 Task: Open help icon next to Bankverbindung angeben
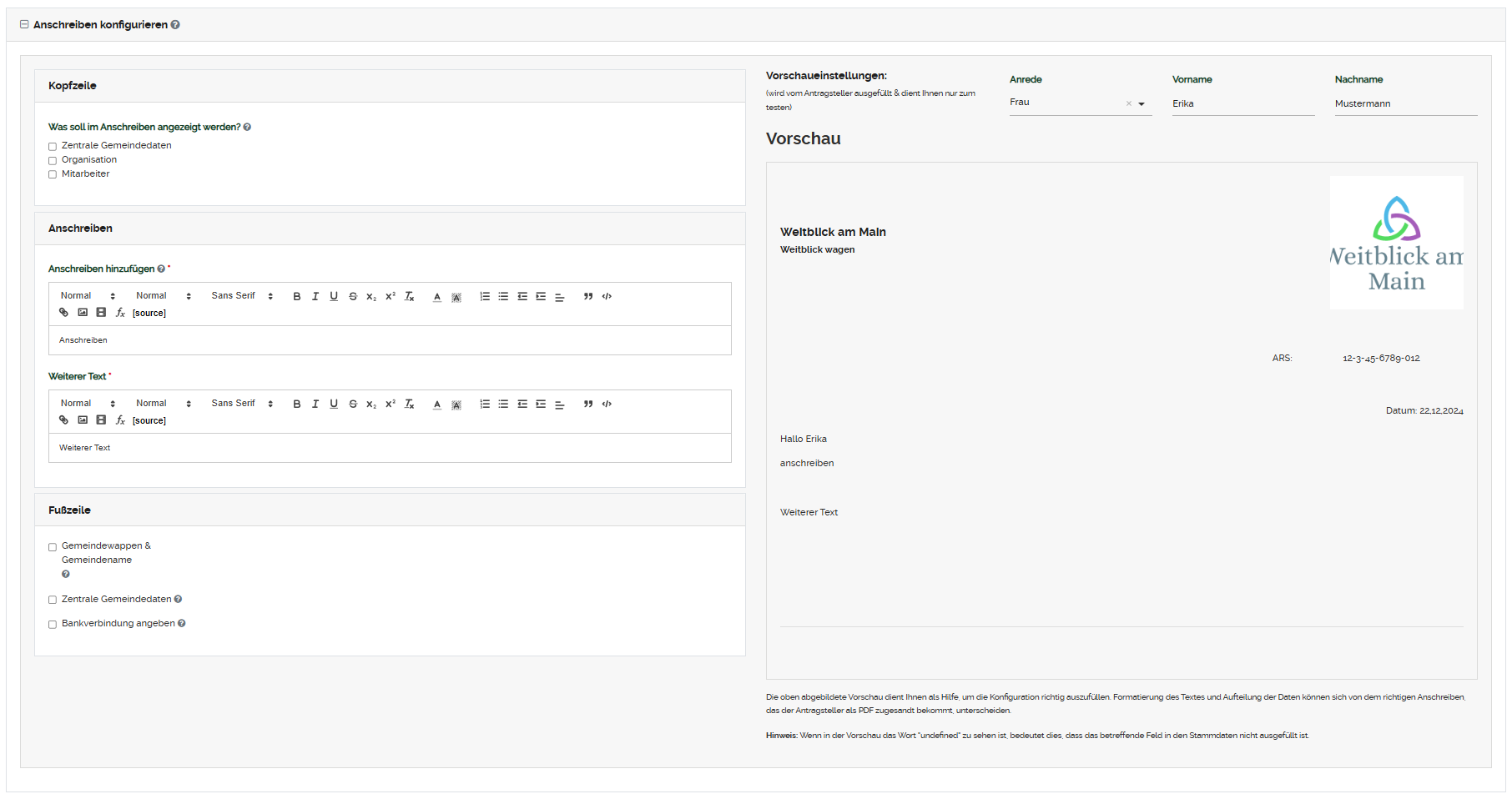(x=182, y=624)
